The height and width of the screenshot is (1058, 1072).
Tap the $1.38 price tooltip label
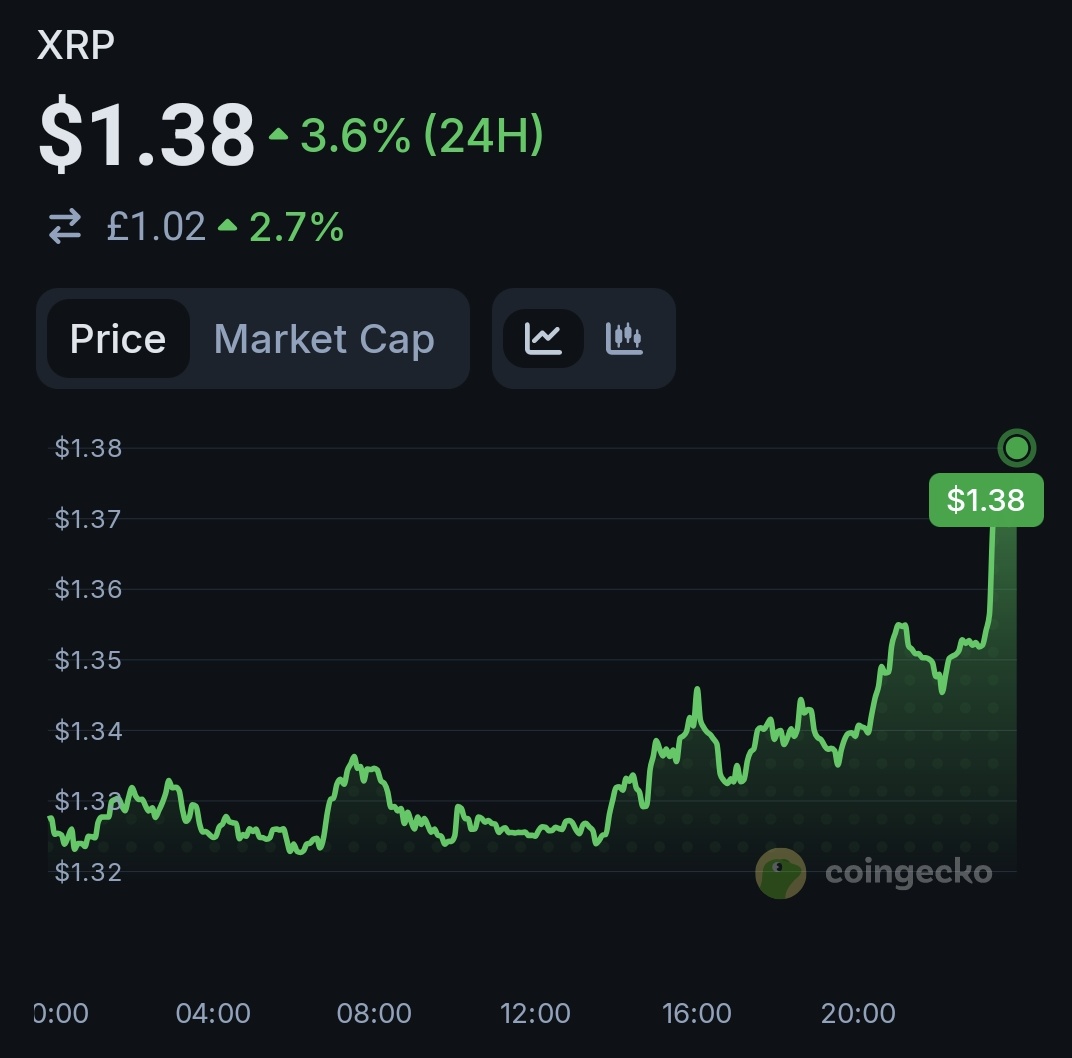tap(986, 500)
